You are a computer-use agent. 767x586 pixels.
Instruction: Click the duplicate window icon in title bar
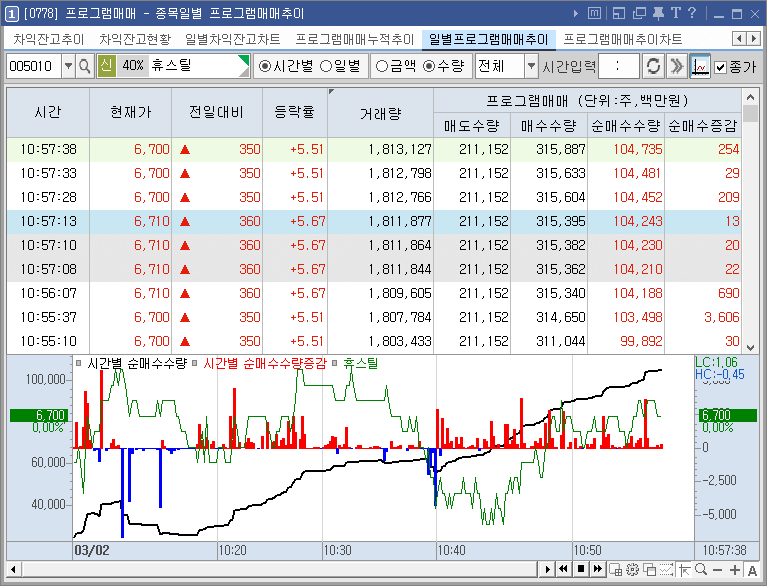pos(639,13)
